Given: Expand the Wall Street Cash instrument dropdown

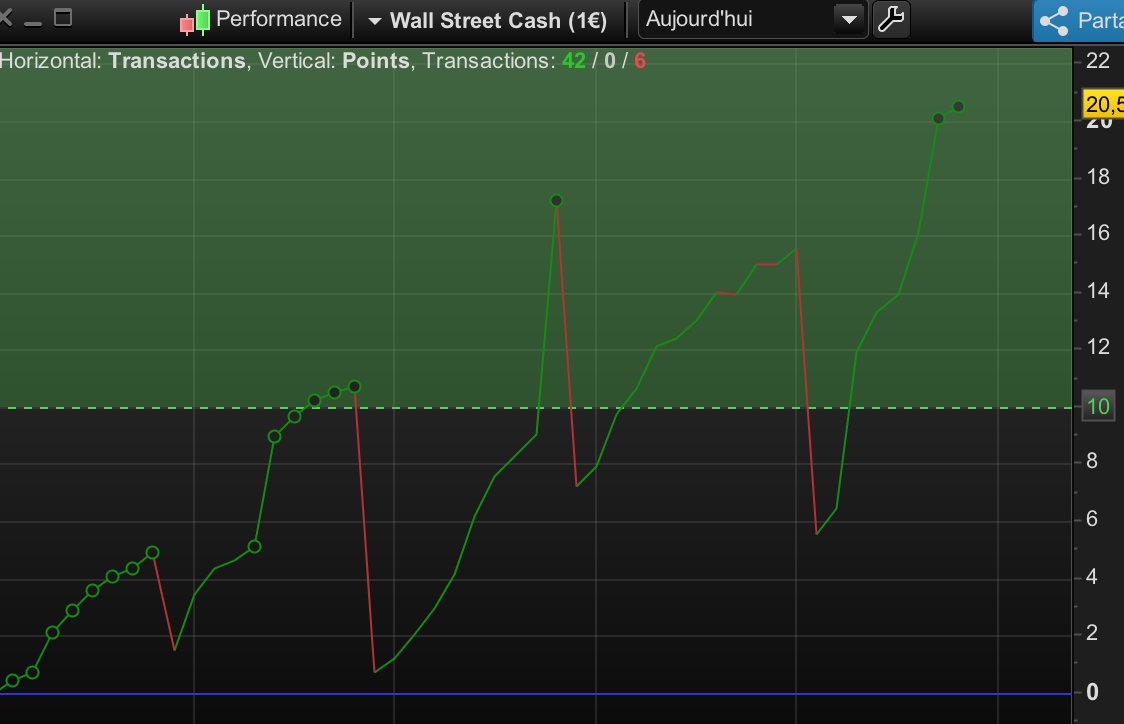Looking at the screenshot, I should click(x=374, y=22).
